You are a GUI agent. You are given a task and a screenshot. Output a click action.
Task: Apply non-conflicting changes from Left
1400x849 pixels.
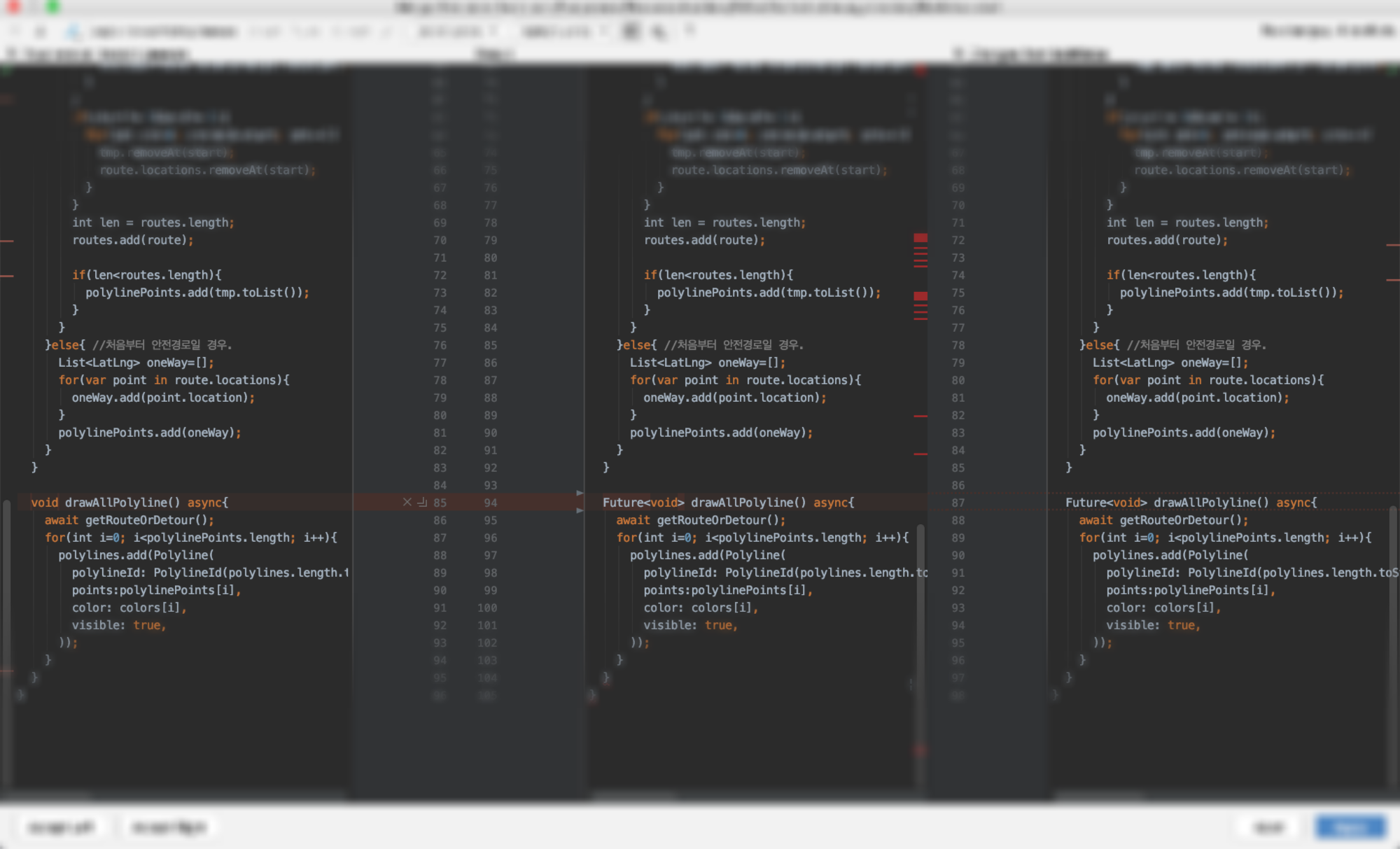(267, 31)
